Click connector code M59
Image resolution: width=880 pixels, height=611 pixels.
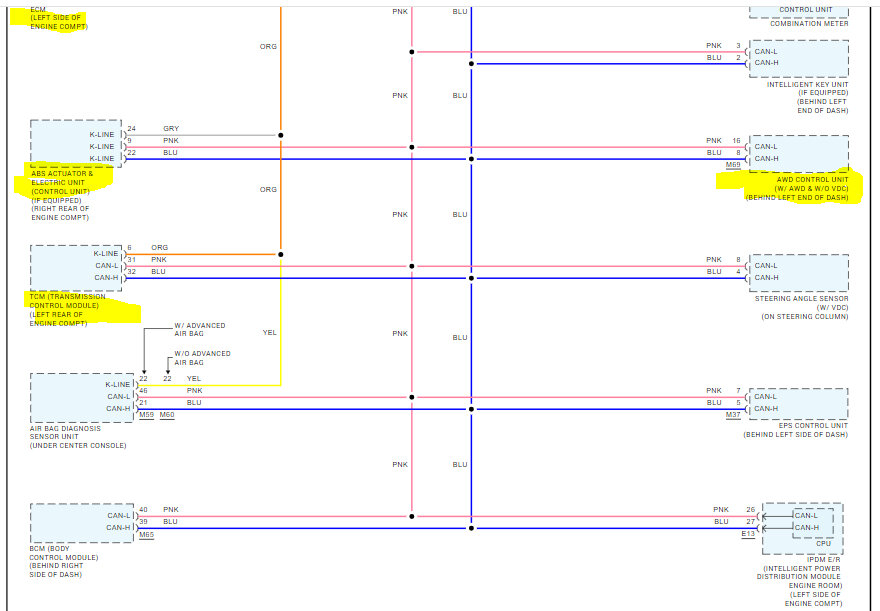(146, 415)
